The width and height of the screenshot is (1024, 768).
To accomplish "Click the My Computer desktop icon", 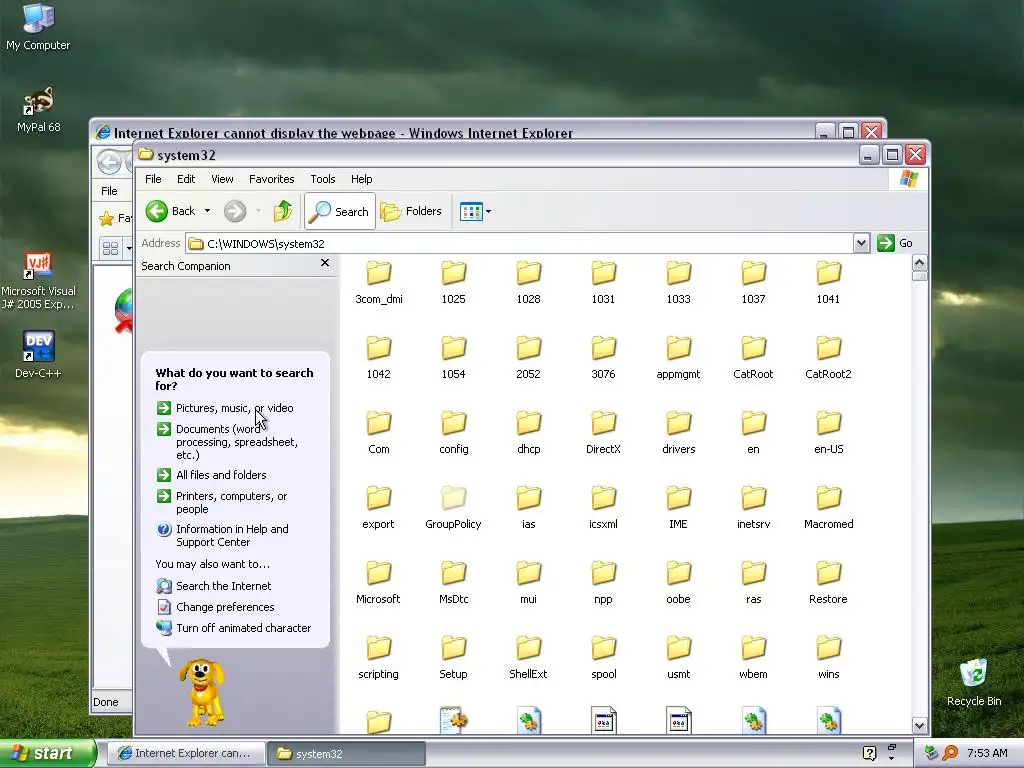I will [38, 26].
